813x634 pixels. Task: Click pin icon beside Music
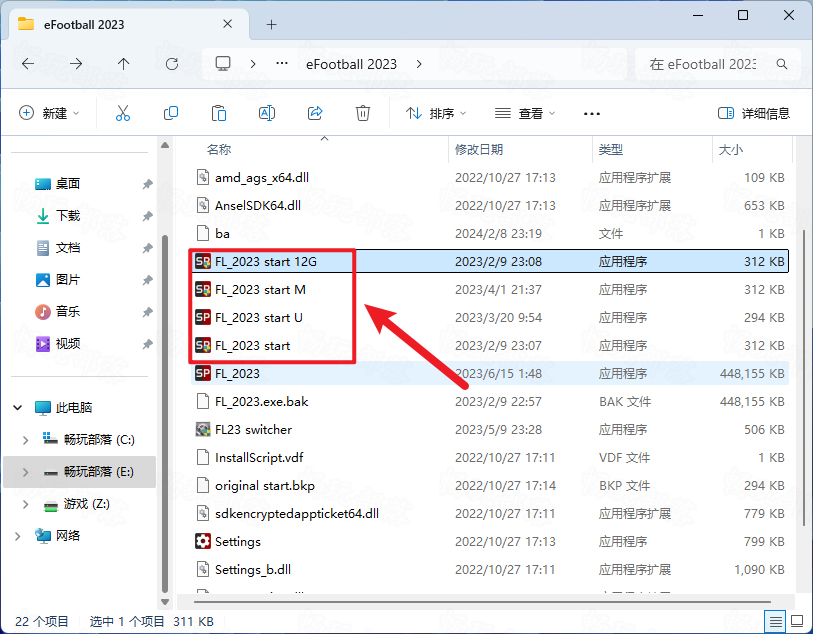pyautogui.click(x=147, y=312)
